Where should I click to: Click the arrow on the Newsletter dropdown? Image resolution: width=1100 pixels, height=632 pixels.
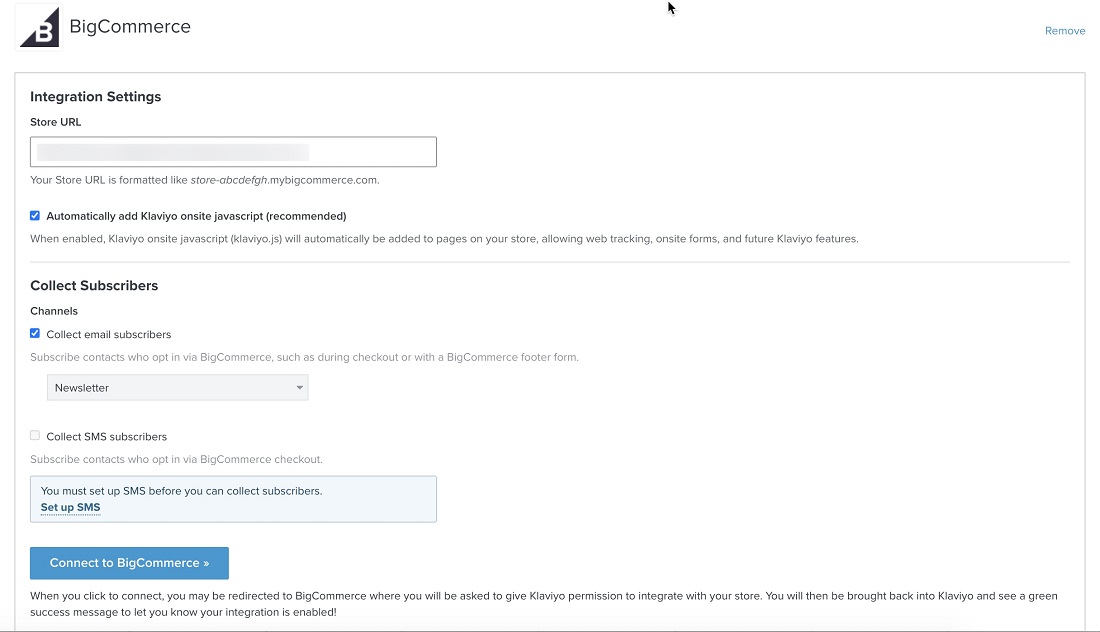pos(299,388)
